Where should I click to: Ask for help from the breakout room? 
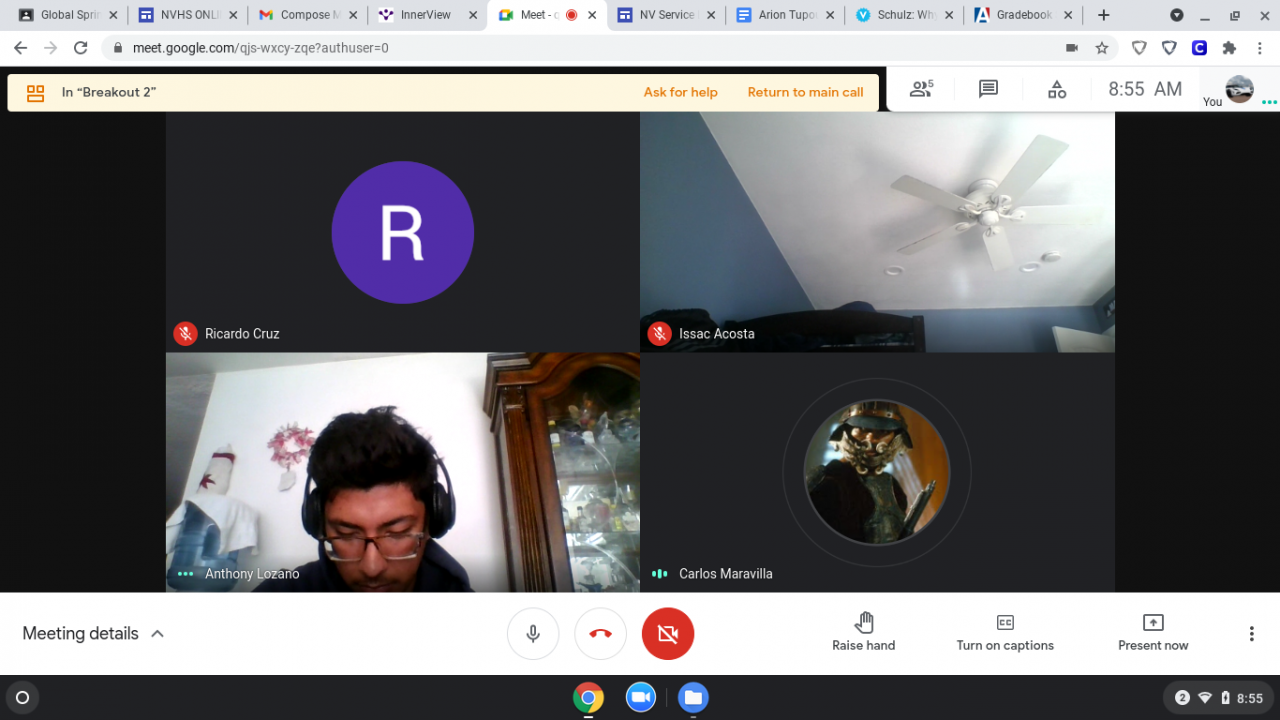point(681,92)
